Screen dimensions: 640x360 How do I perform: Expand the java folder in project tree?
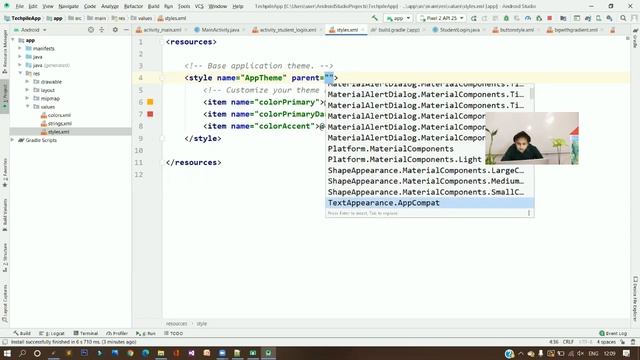point(20,57)
